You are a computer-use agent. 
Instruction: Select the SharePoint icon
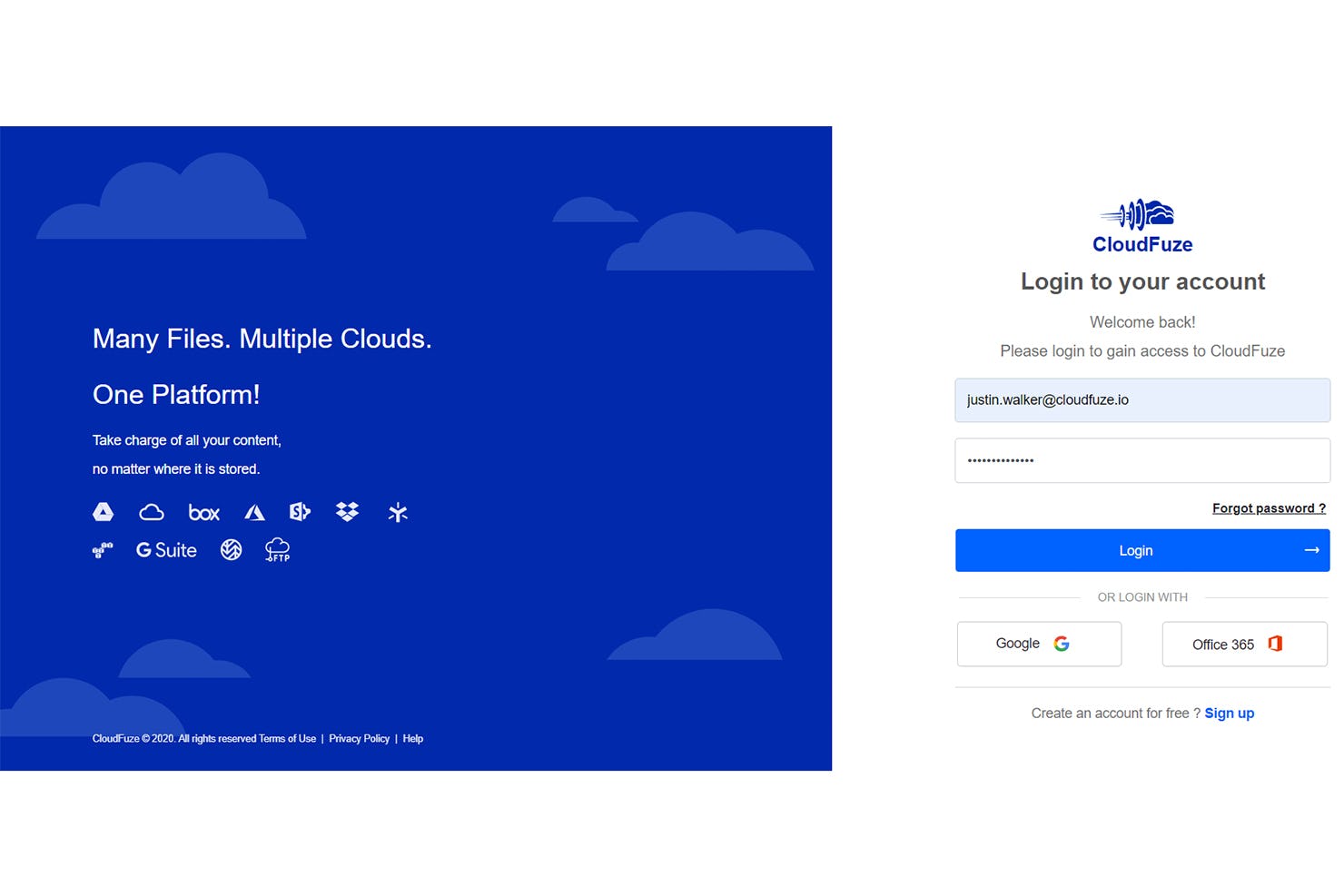[x=300, y=511]
